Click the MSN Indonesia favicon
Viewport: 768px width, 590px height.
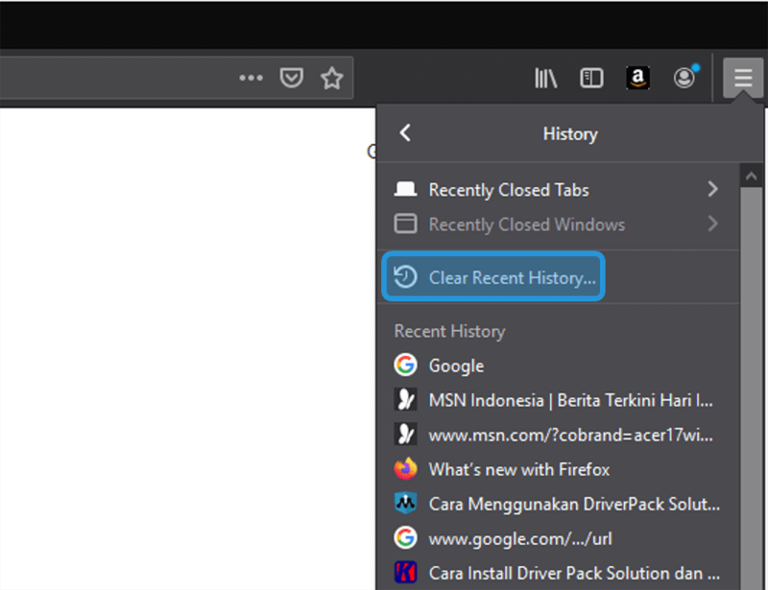point(406,400)
